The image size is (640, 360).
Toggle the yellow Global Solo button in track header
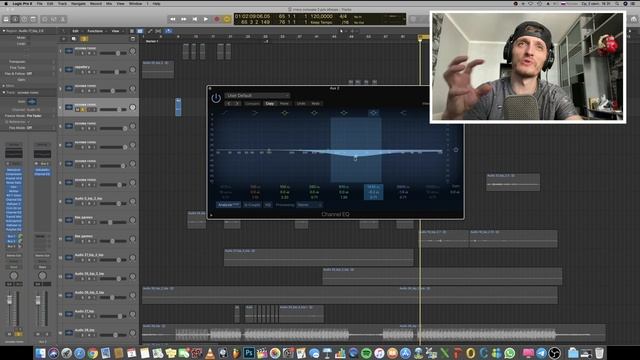(x=84, y=39)
